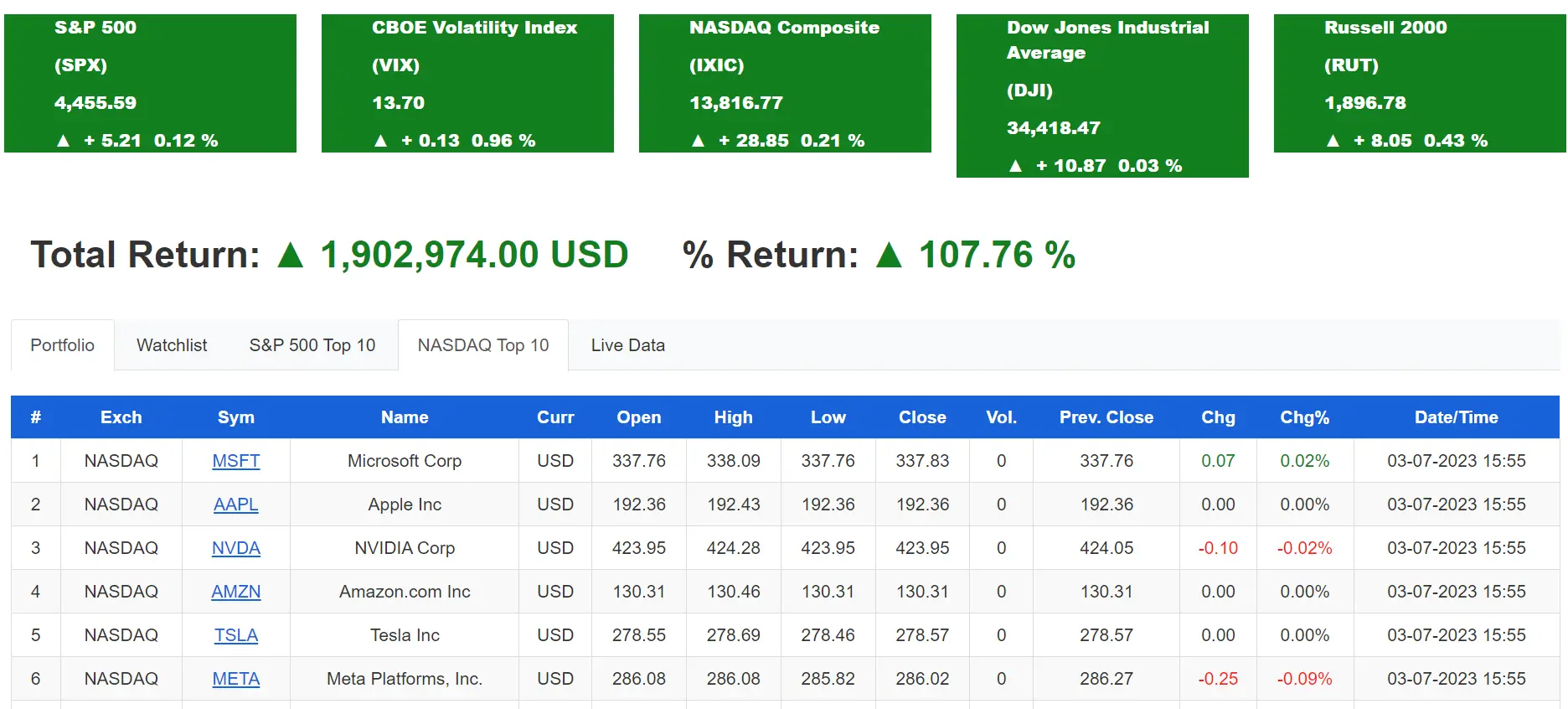The width and height of the screenshot is (1568, 709).
Task: Click the up triangle in Russell 2000 card
Action: [1333, 141]
